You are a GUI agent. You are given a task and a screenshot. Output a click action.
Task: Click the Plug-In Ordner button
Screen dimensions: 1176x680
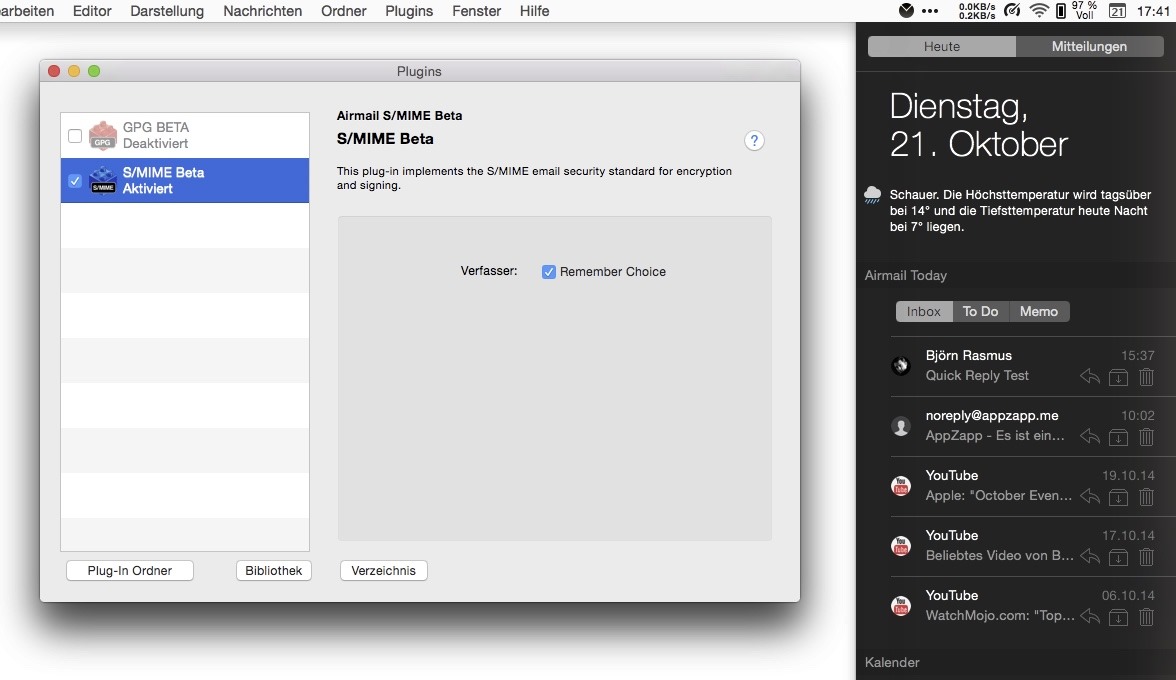coord(130,571)
